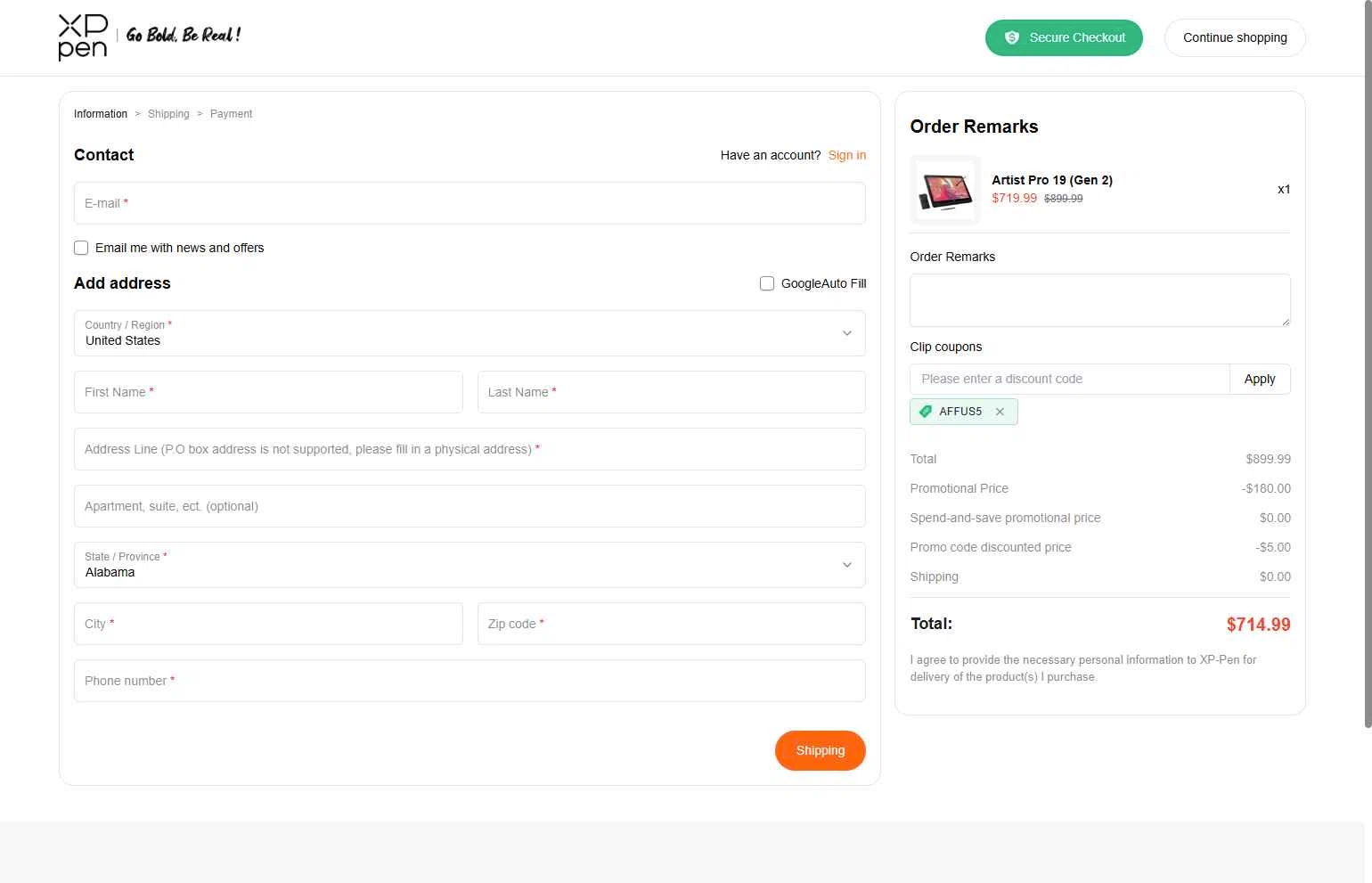Focus the First Name field
Viewport: 1372px width, 883px height.
click(x=268, y=392)
